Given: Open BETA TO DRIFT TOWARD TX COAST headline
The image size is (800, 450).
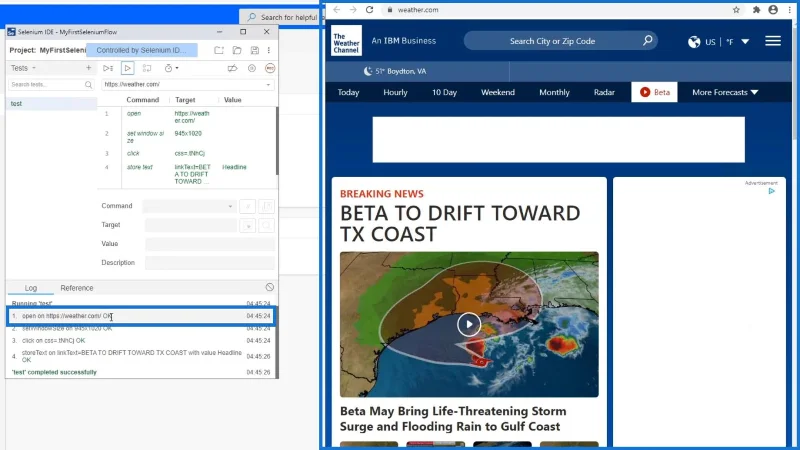Looking at the screenshot, I should (460, 223).
